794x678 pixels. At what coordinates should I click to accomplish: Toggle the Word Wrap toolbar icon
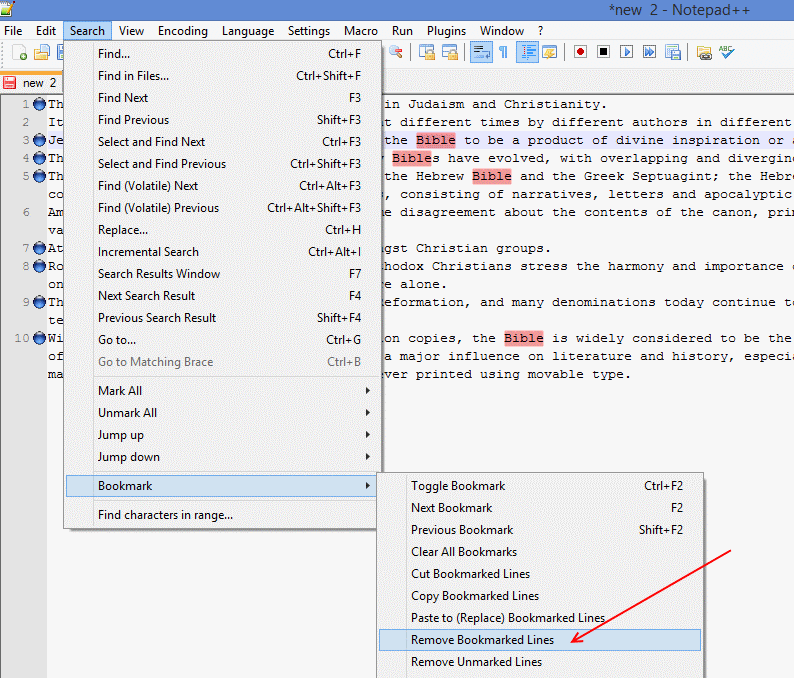click(481, 52)
